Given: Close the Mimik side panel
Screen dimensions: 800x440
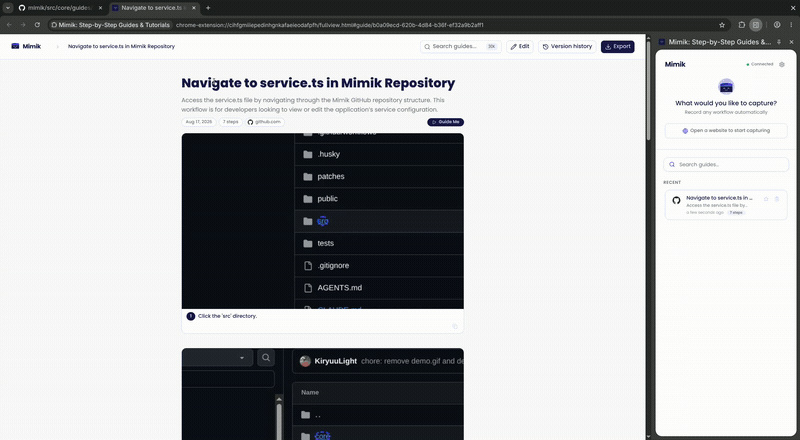Looking at the screenshot, I should point(791,42).
